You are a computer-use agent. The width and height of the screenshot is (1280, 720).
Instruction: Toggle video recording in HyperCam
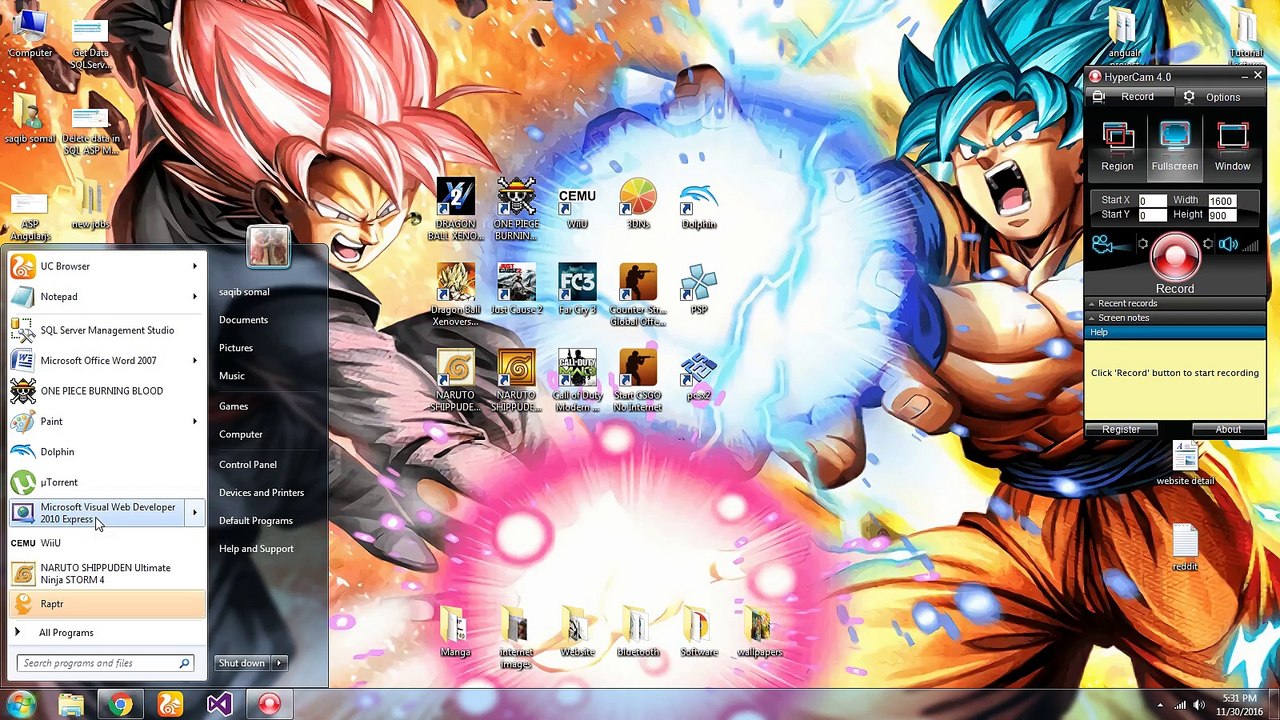(x=1102, y=244)
